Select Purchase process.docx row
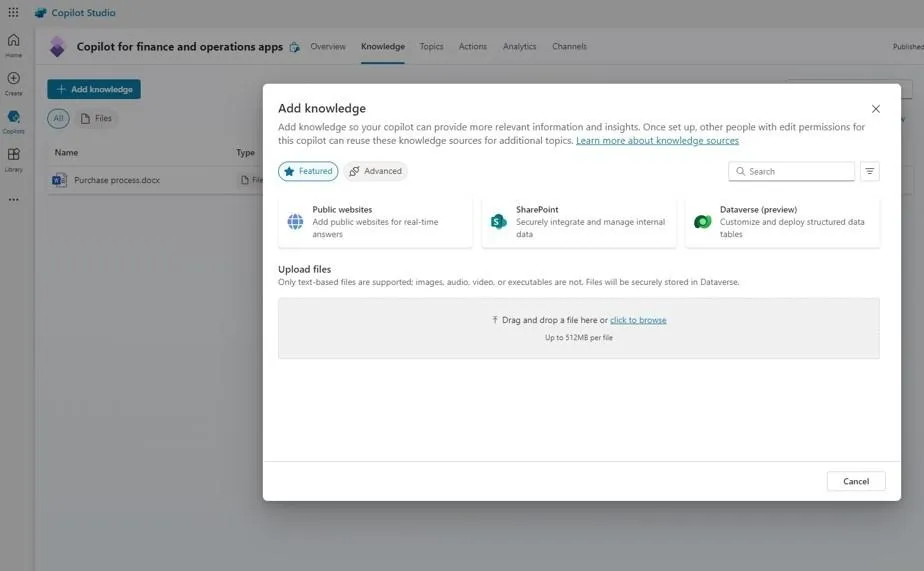This screenshot has height=571, width=924. 156,180
